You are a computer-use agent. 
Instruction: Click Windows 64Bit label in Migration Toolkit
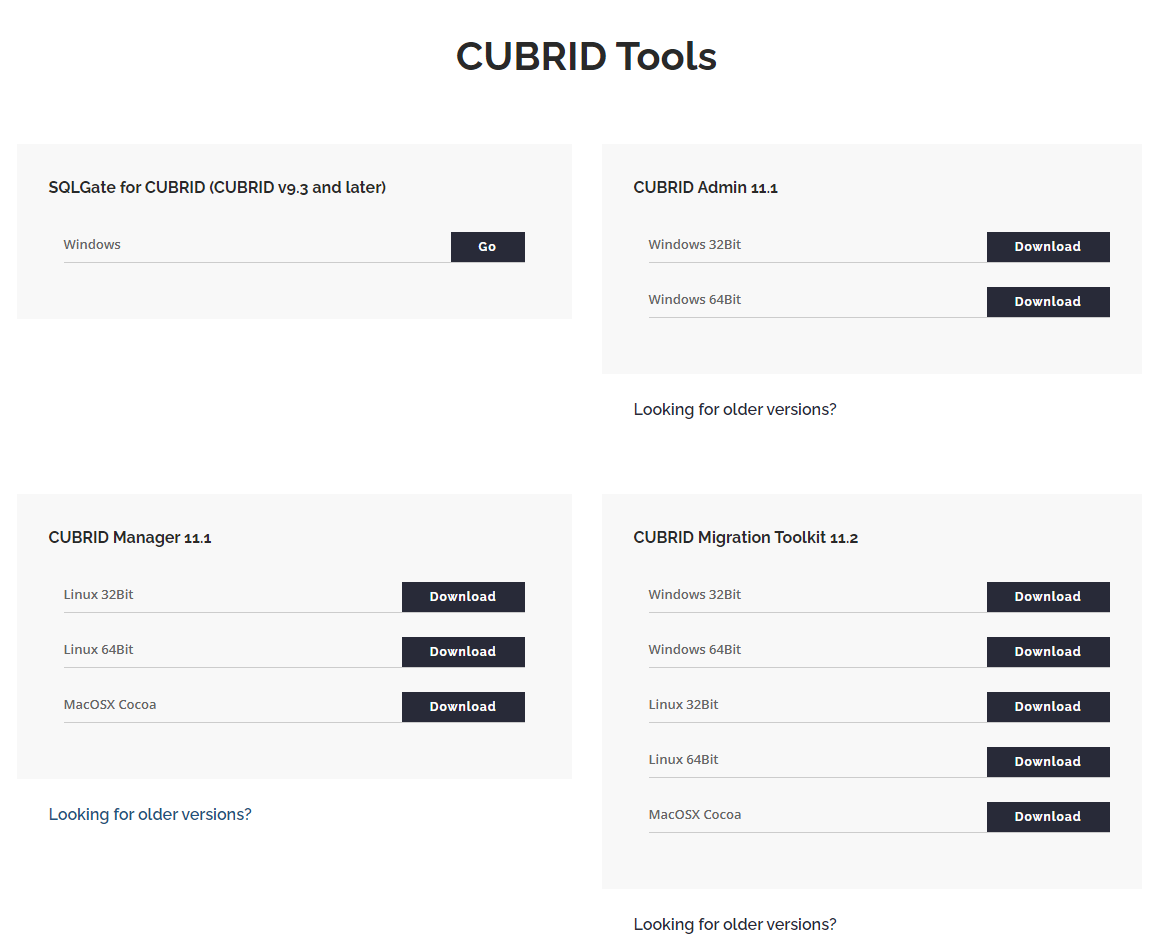tap(694, 650)
